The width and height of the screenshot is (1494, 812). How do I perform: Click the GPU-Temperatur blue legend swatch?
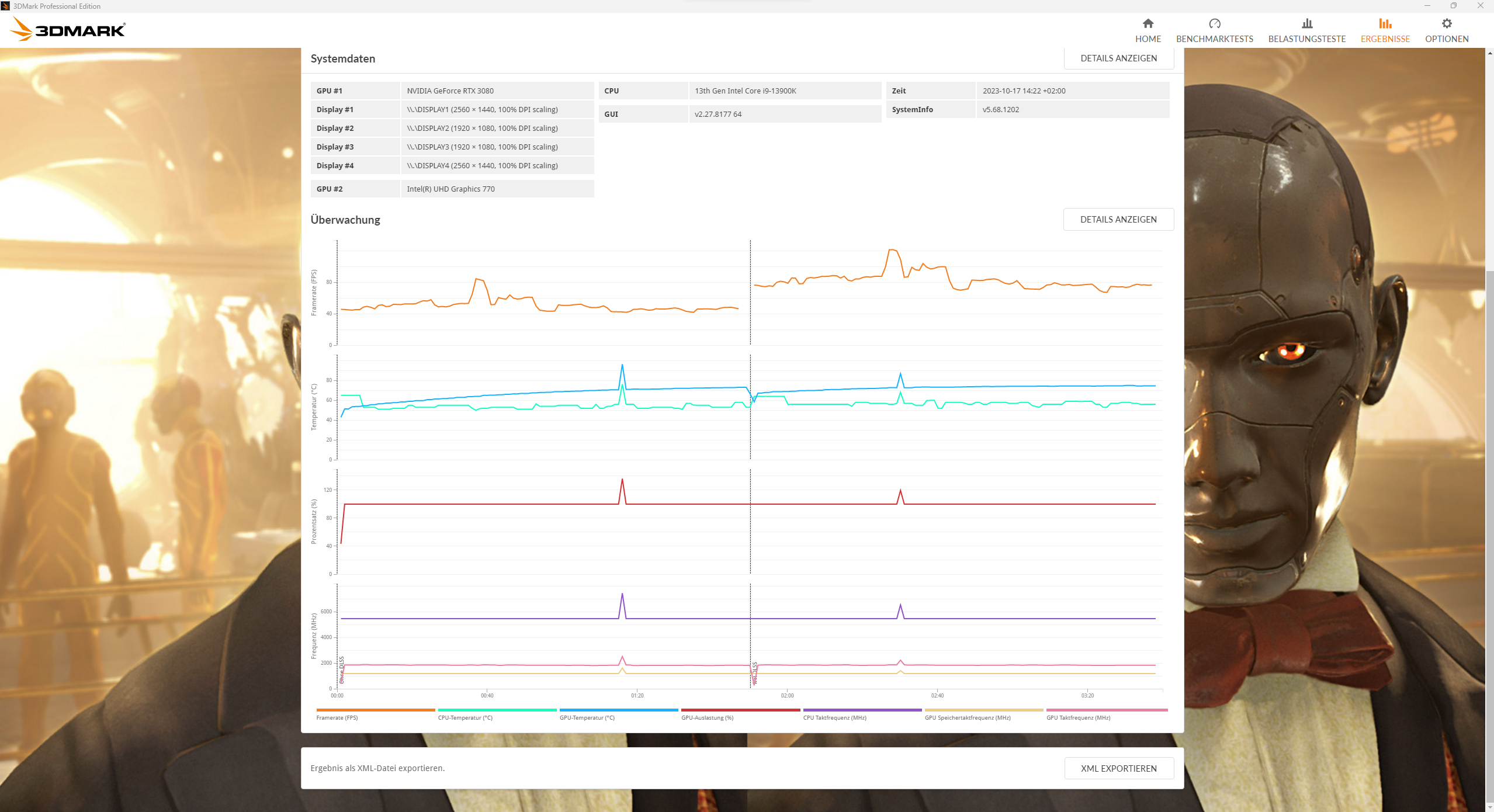pyautogui.click(x=618, y=710)
